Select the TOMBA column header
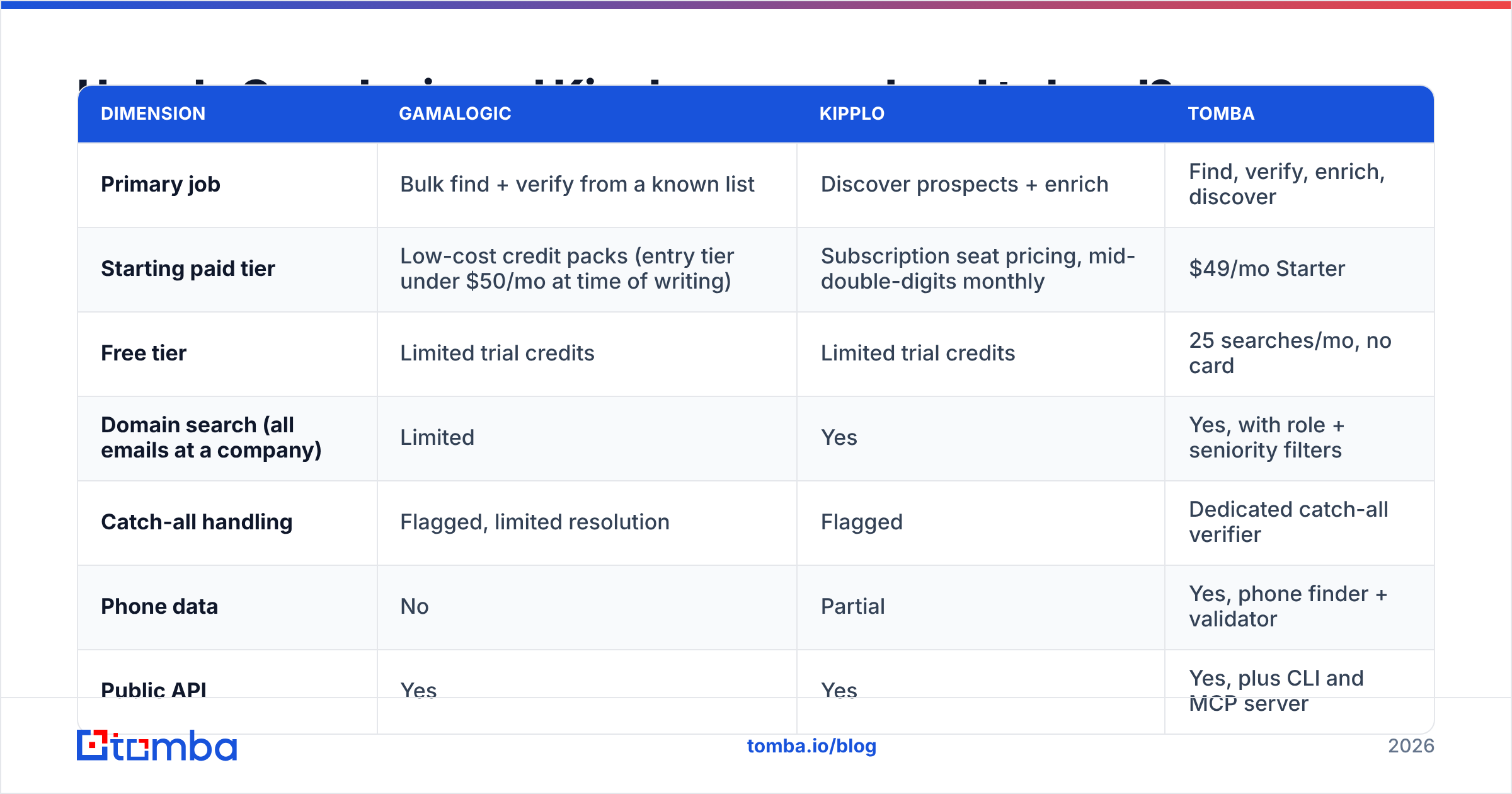This screenshot has width=1512, height=794. (1221, 113)
